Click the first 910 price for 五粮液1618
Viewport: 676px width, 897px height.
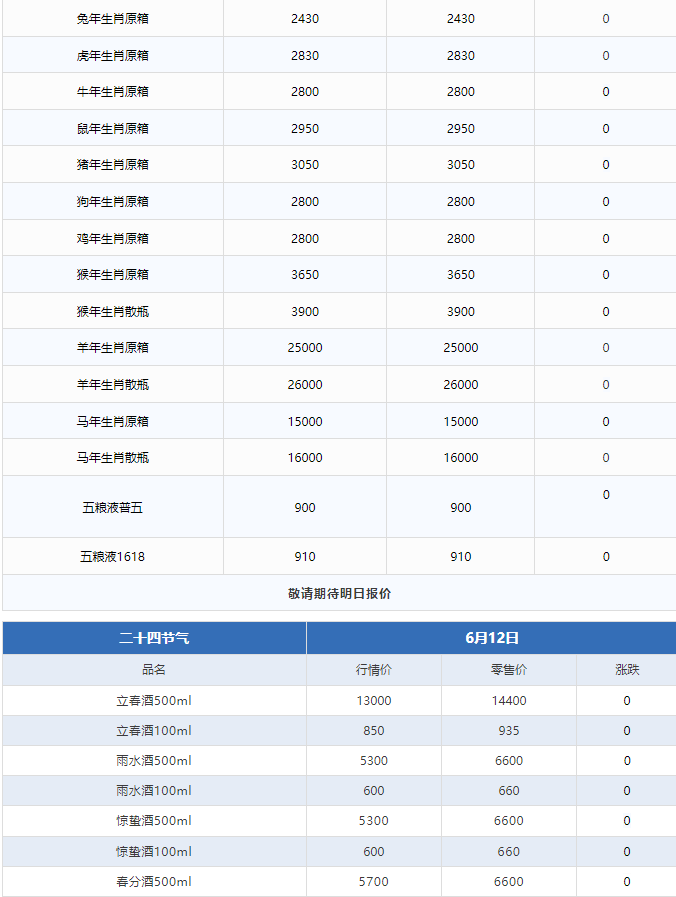tap(305, 557)
